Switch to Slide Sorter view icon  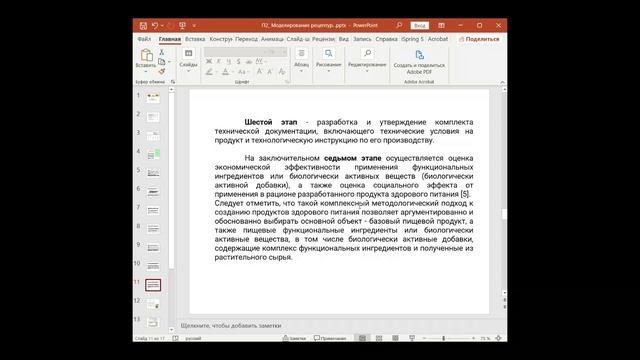pyautogui.click(x=379, y=338)
